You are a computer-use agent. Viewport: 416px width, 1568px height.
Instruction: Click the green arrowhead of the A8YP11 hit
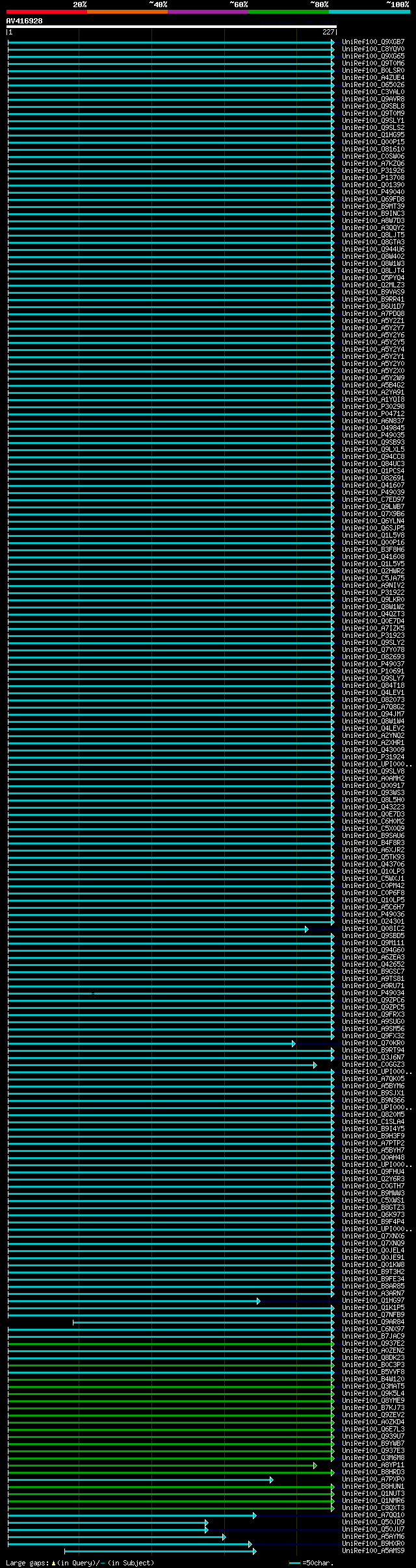[x=315, y=1465]
